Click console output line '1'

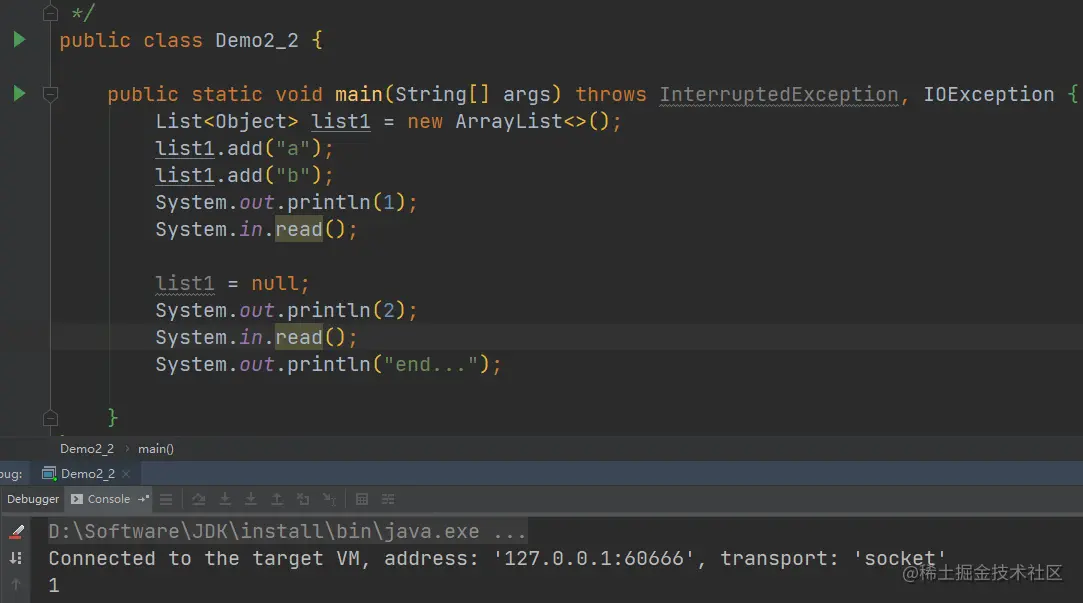[x=54, y=585]
